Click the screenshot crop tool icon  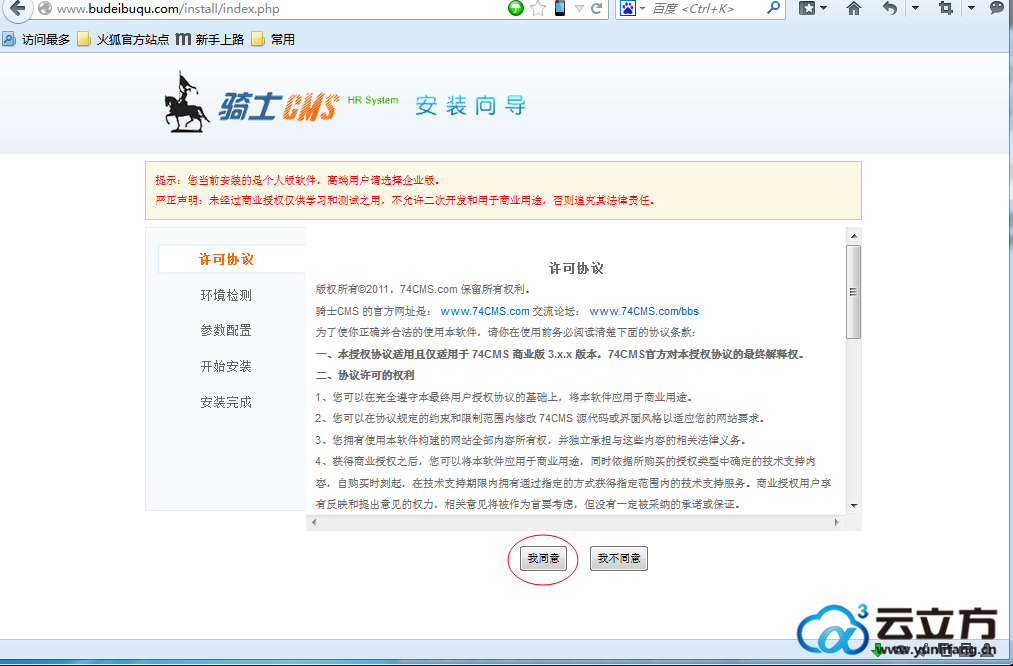coord(946,8)
